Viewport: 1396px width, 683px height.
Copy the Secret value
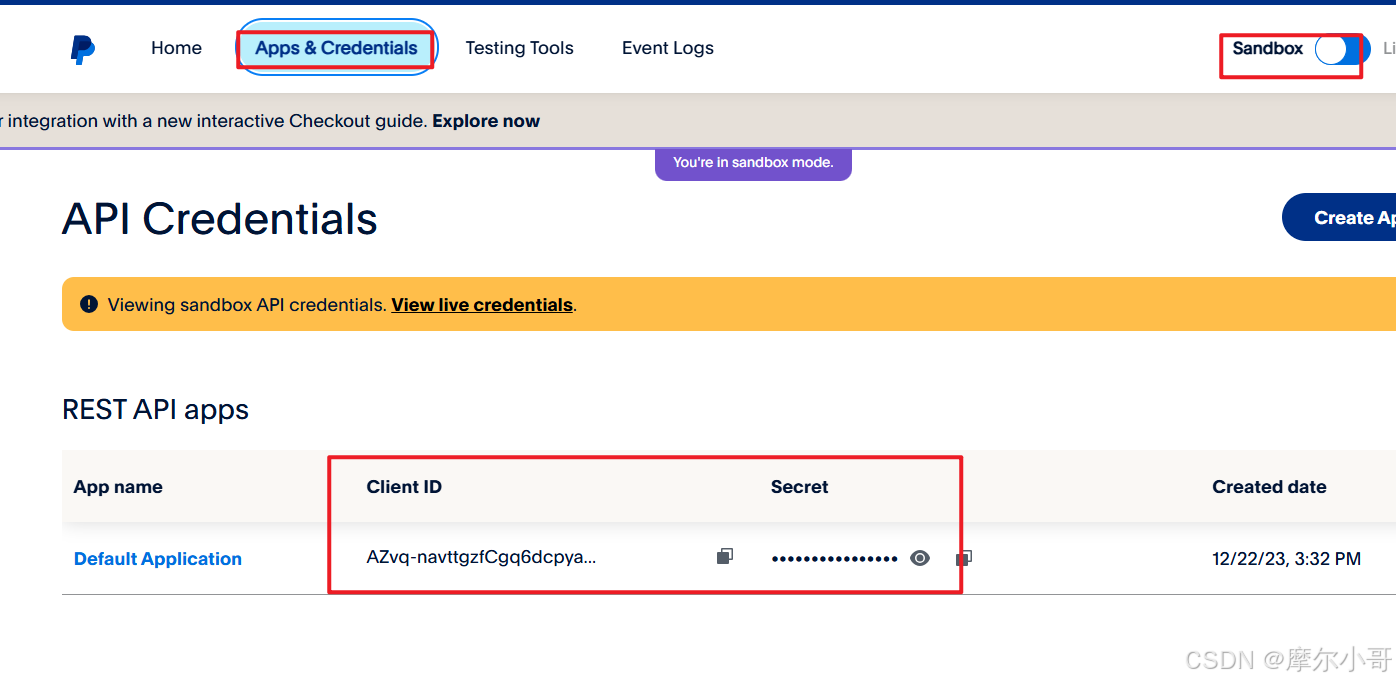point(964,558)
